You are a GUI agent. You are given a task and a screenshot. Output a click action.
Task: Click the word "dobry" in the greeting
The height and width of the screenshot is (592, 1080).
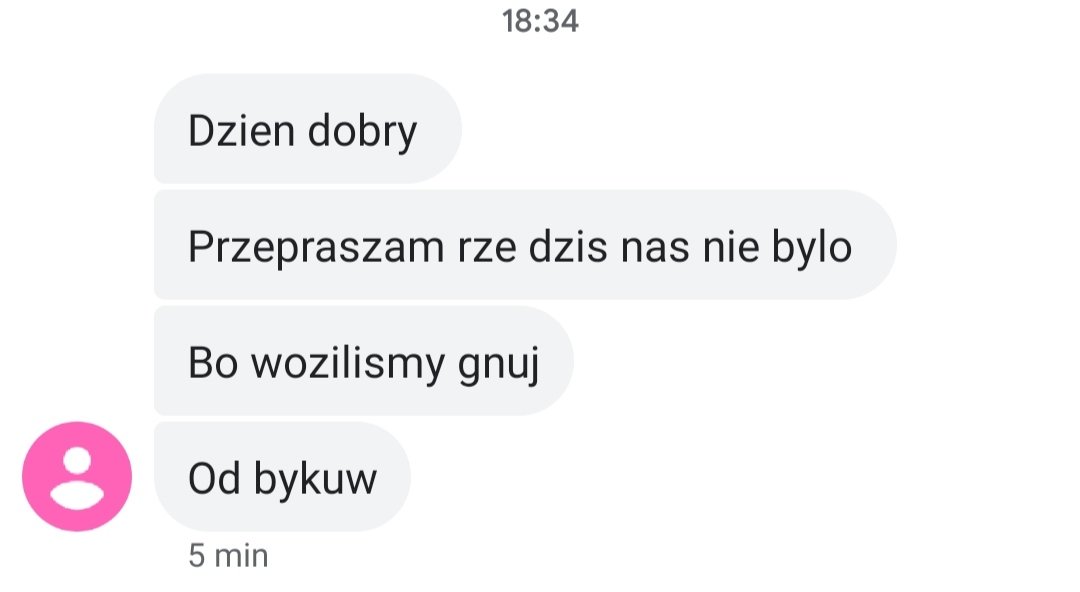coord(362,132)
